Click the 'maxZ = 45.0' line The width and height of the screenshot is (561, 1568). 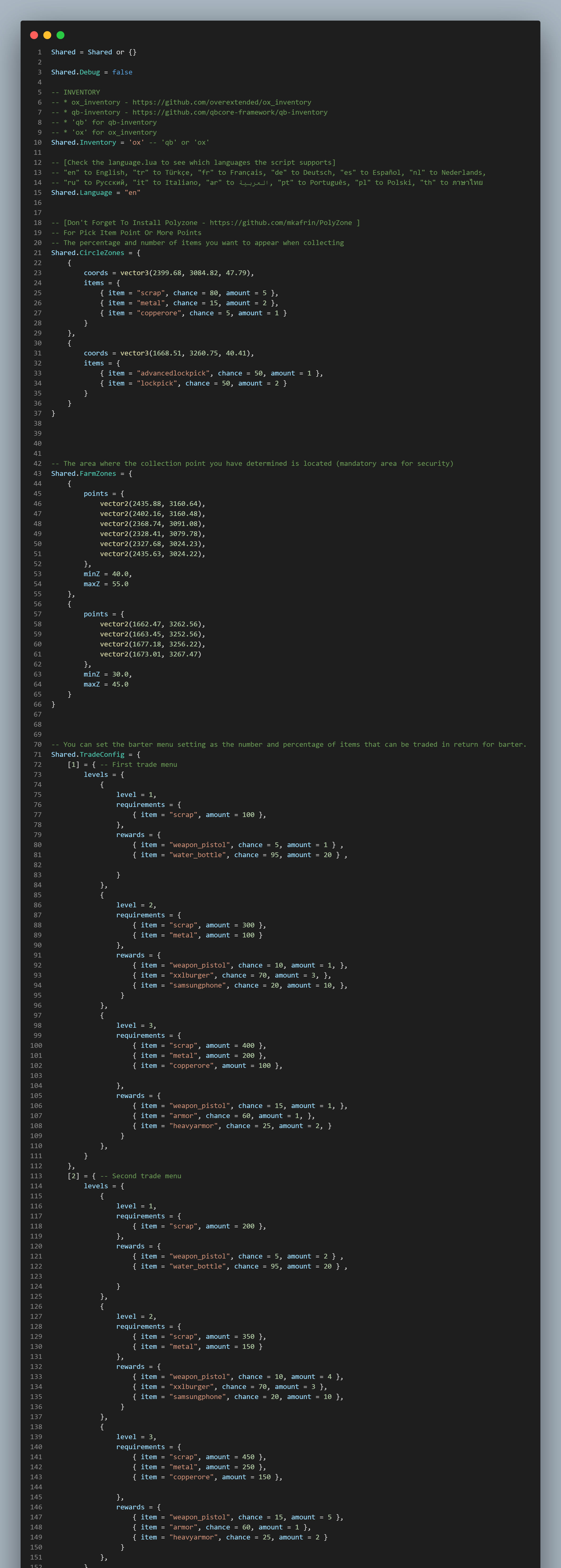pos(106,685)
